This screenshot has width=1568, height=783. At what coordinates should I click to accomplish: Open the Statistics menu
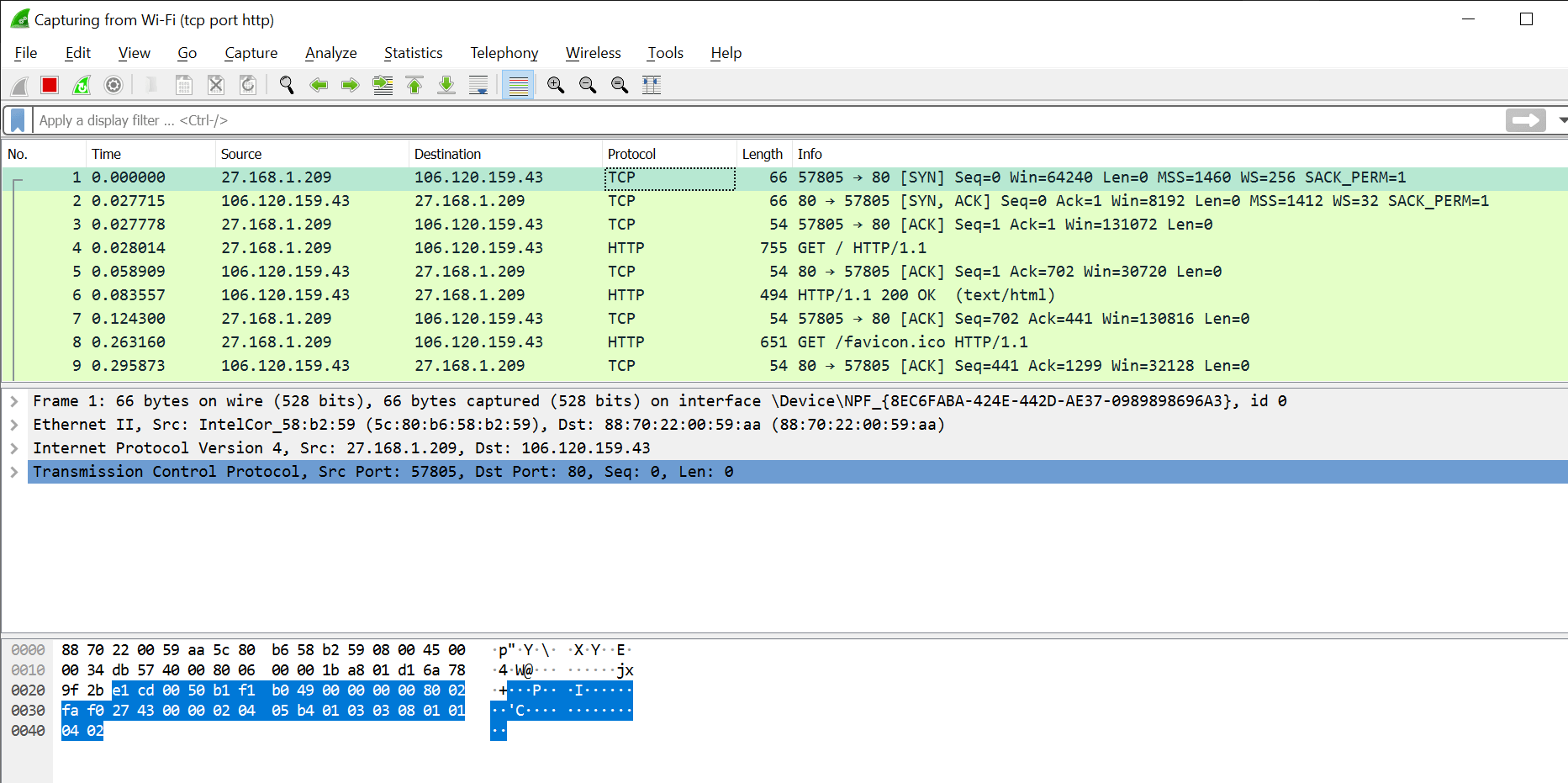[414, 53]
